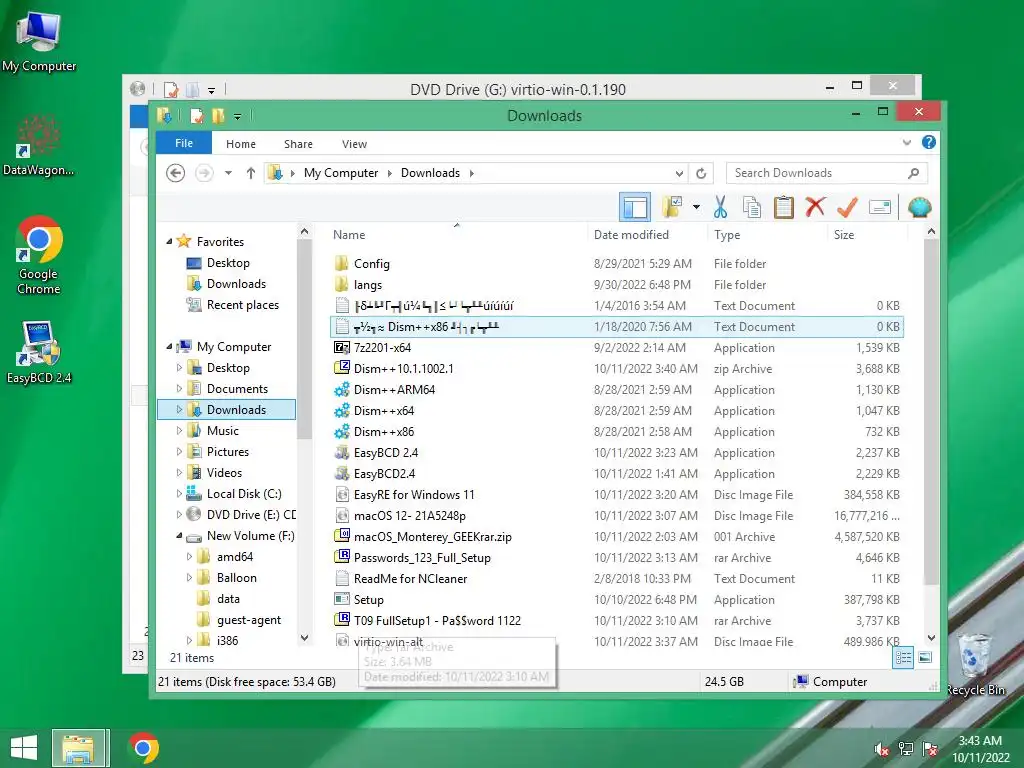Expand the amd64 folder in the tree
The height and width of the screenshot is (768, 1024).
pyautogui.click(x=189, y=557)
